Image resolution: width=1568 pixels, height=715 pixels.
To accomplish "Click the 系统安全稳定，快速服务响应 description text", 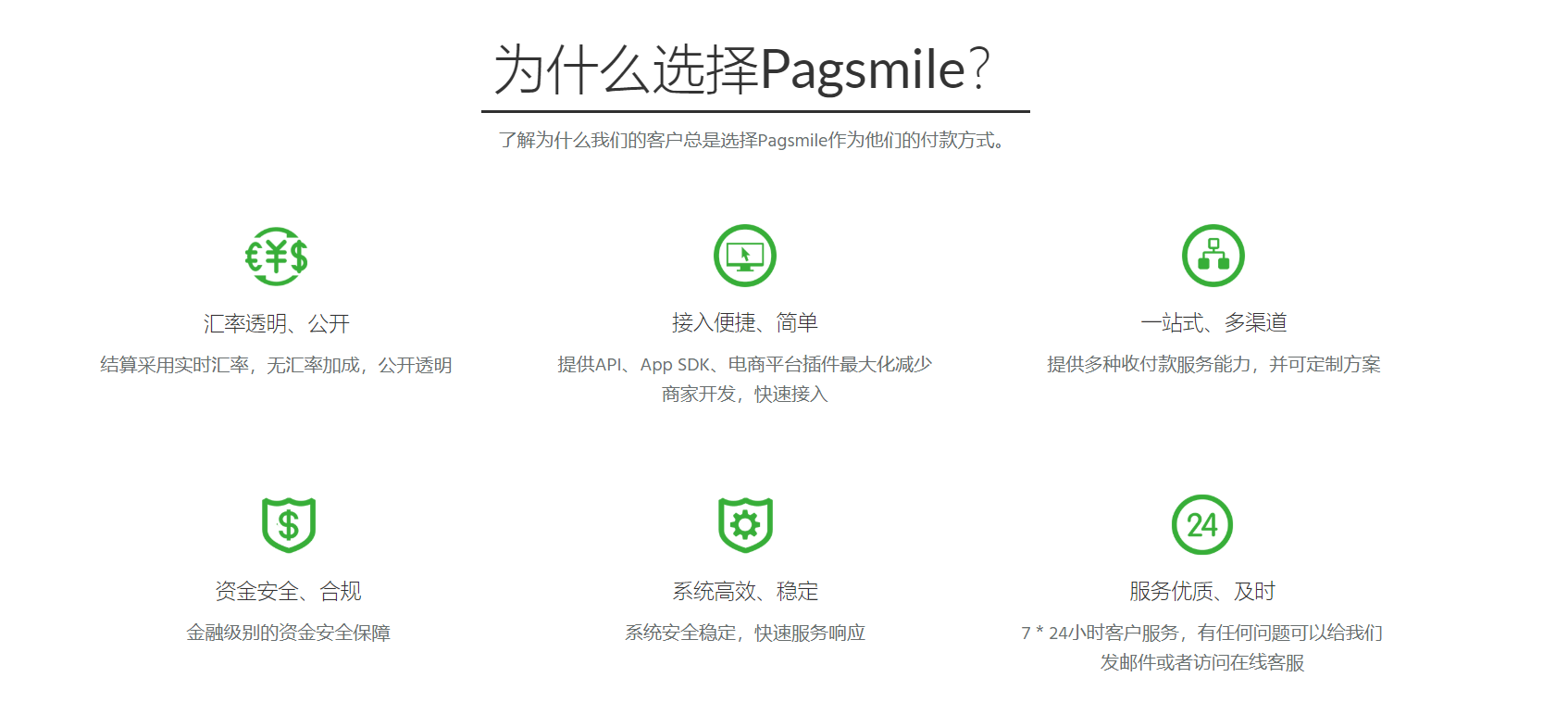I will [x=745, y=633].
